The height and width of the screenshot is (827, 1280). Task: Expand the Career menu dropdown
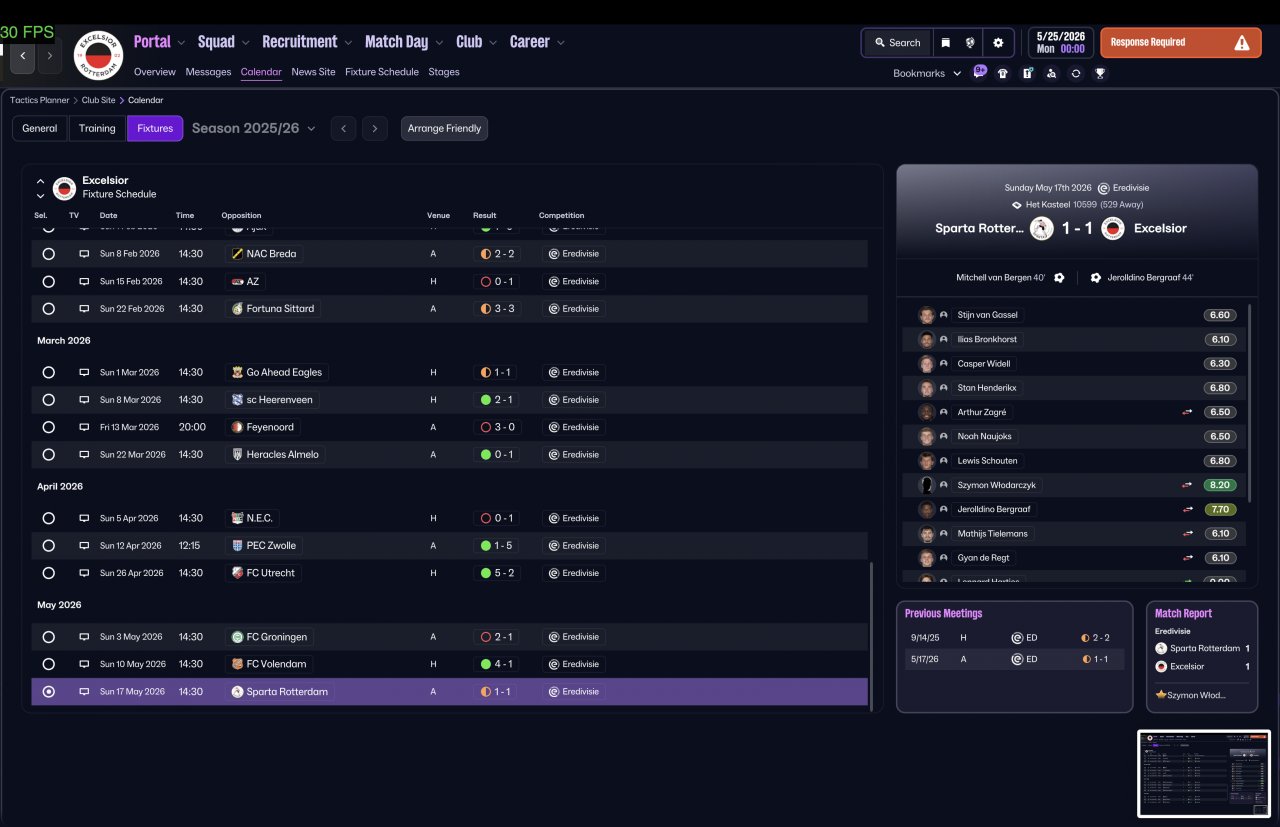coord(560,43)
